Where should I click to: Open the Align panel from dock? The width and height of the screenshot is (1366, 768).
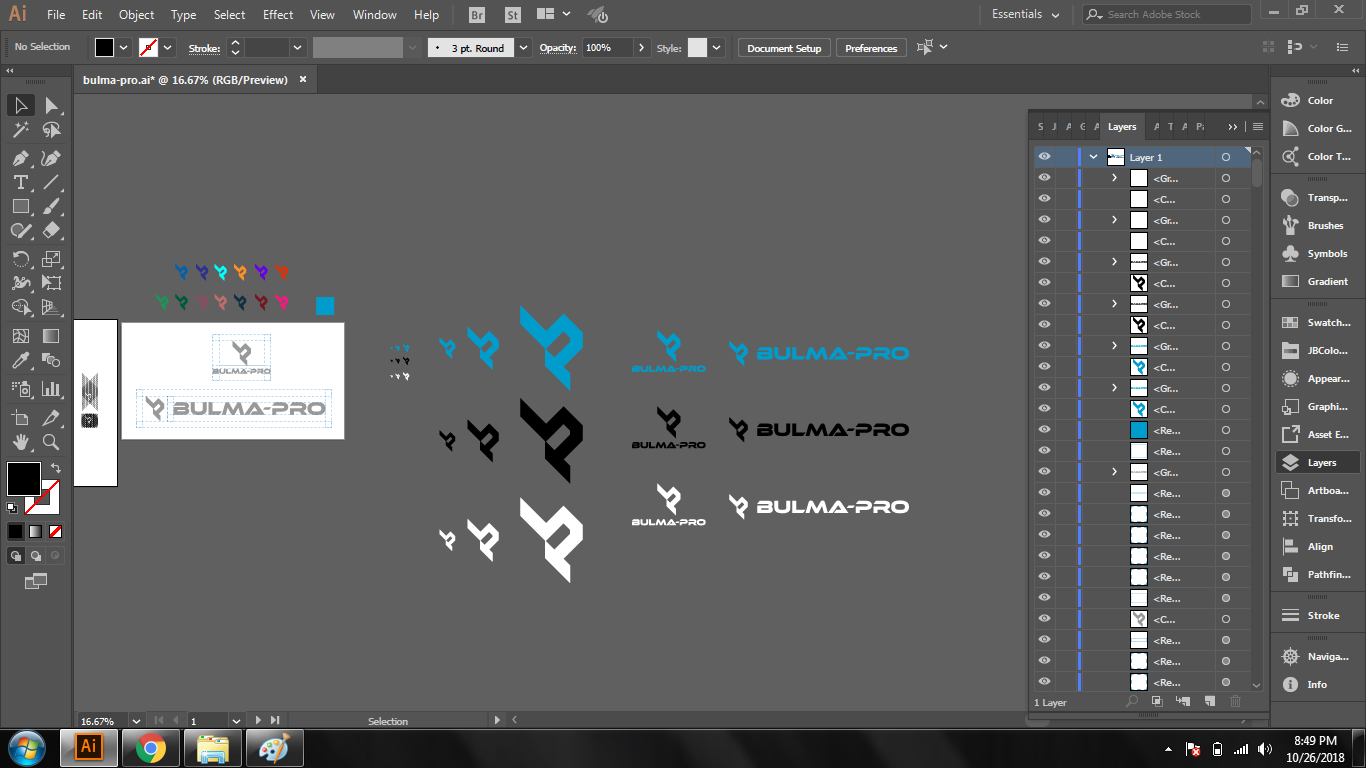click(x=1316, y=547)
